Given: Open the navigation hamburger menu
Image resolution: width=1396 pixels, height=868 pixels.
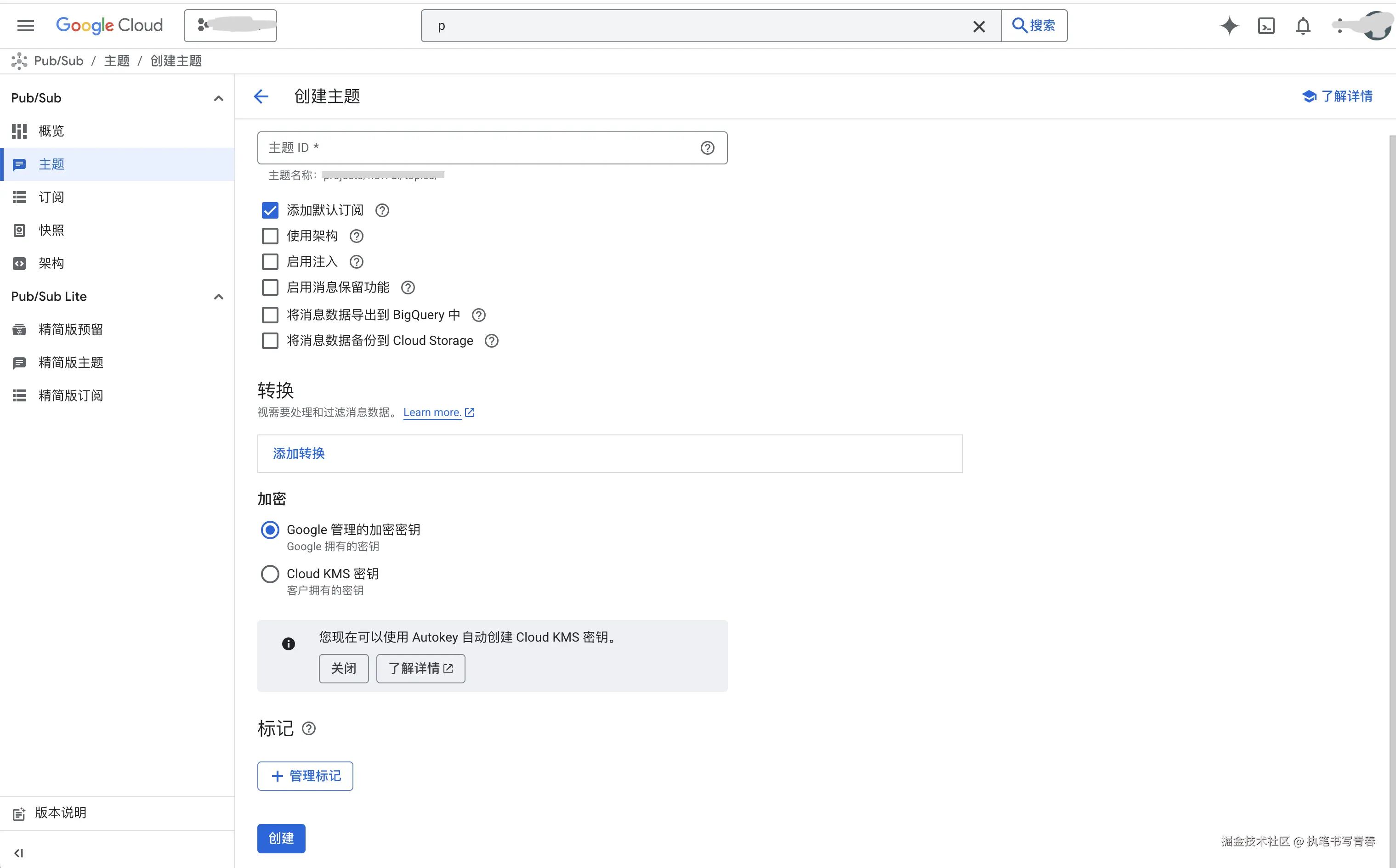Looking at the screenshot, I should tap(25, 25).
